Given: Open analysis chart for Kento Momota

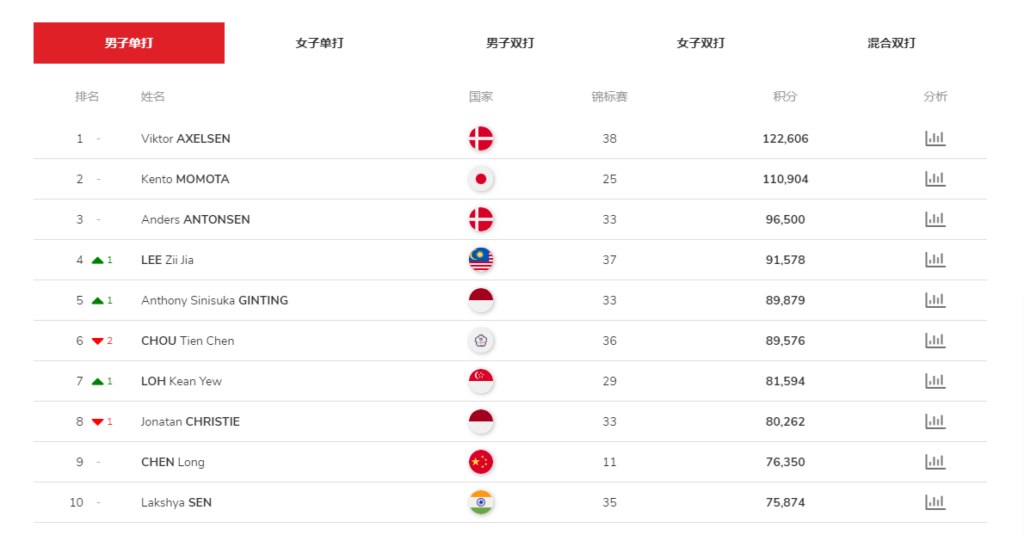Looking at the screenshot, I should [935, 179].
